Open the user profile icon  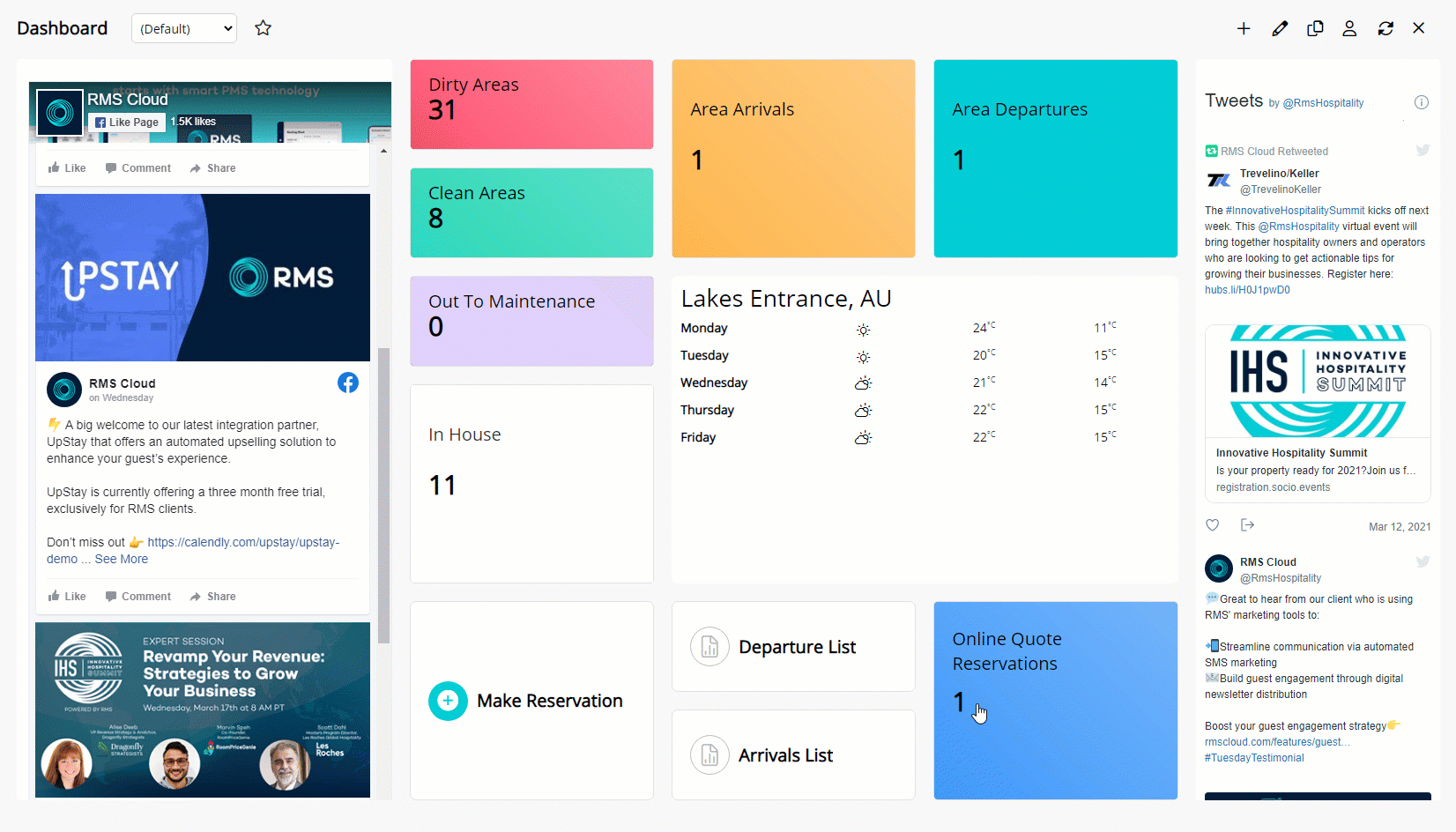1349,28
